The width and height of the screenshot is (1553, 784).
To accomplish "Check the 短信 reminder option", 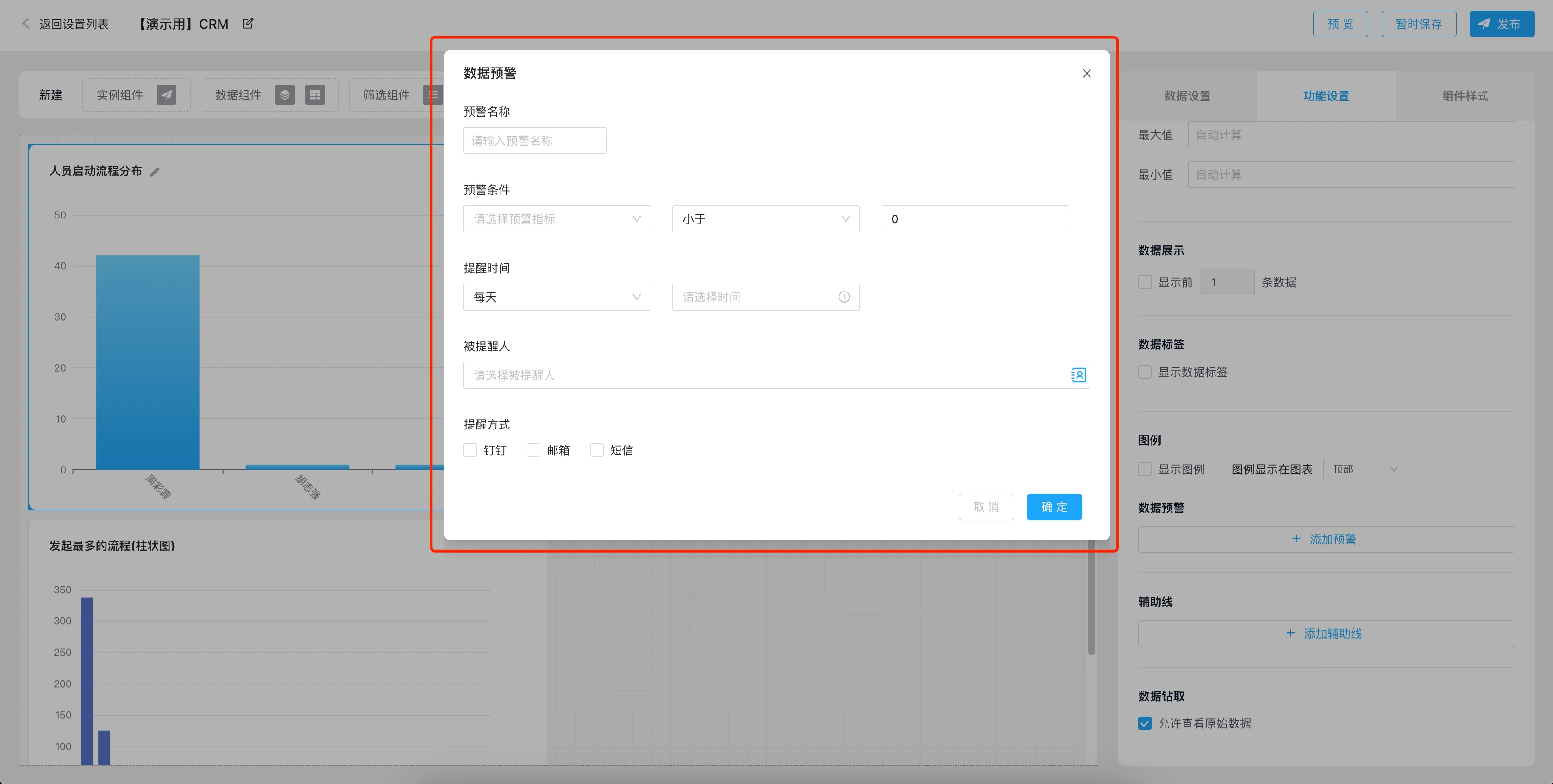I will pos(597,450).
